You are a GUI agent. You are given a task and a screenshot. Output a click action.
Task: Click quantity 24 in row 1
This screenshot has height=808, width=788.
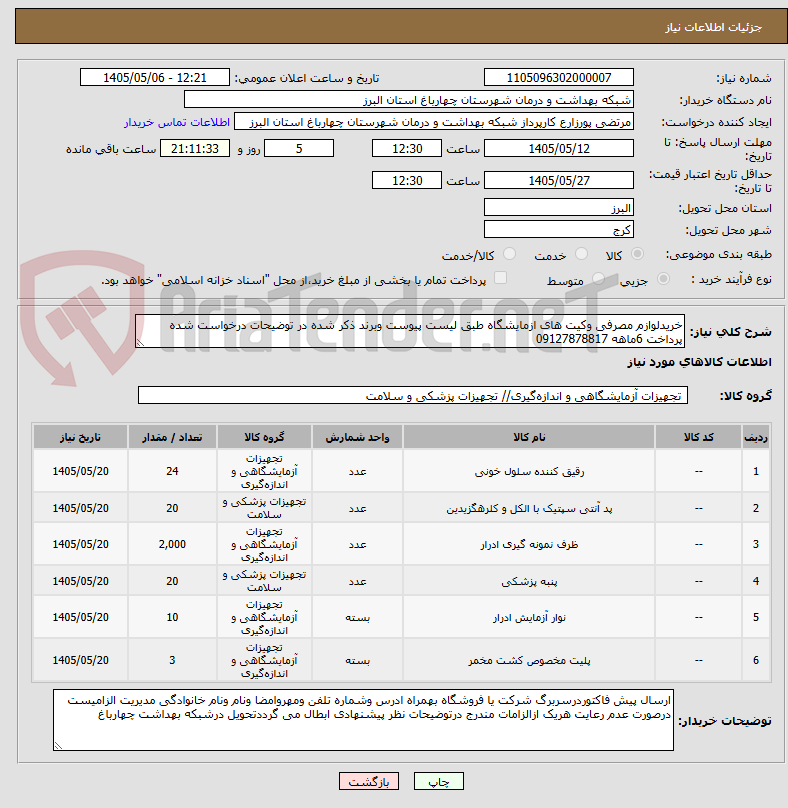(x=172, y=471)
